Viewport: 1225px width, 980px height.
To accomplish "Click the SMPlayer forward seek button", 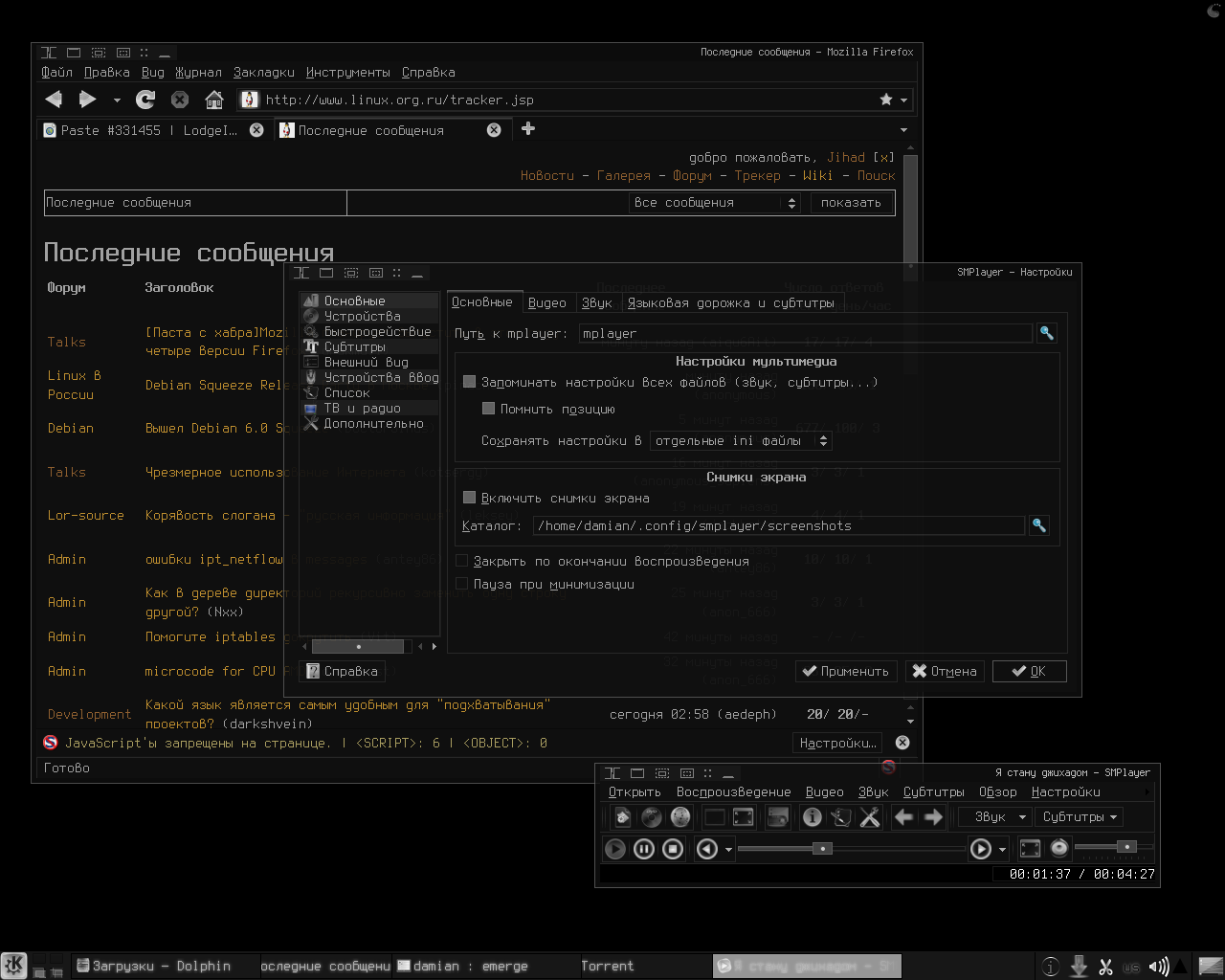I will click(x=981, y=848).
